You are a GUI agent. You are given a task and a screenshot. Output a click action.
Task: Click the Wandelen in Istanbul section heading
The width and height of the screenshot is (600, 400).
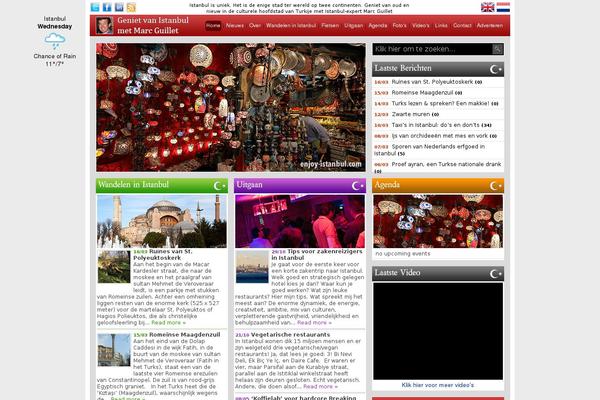[x=133, y=185]
